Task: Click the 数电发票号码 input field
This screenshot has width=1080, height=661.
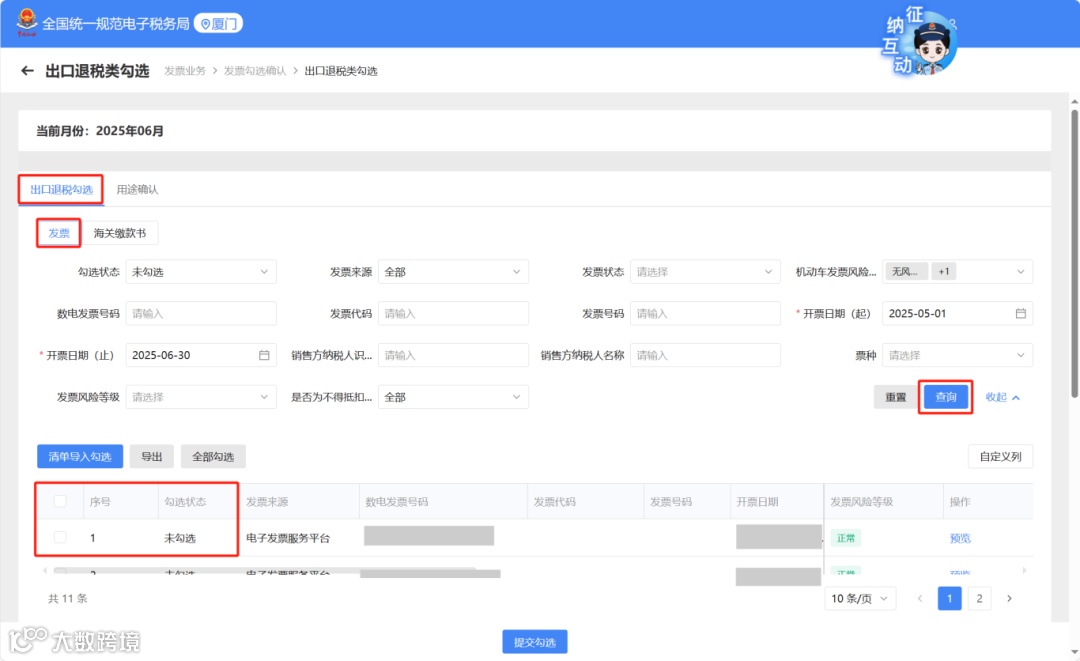Action: point(200,313)
